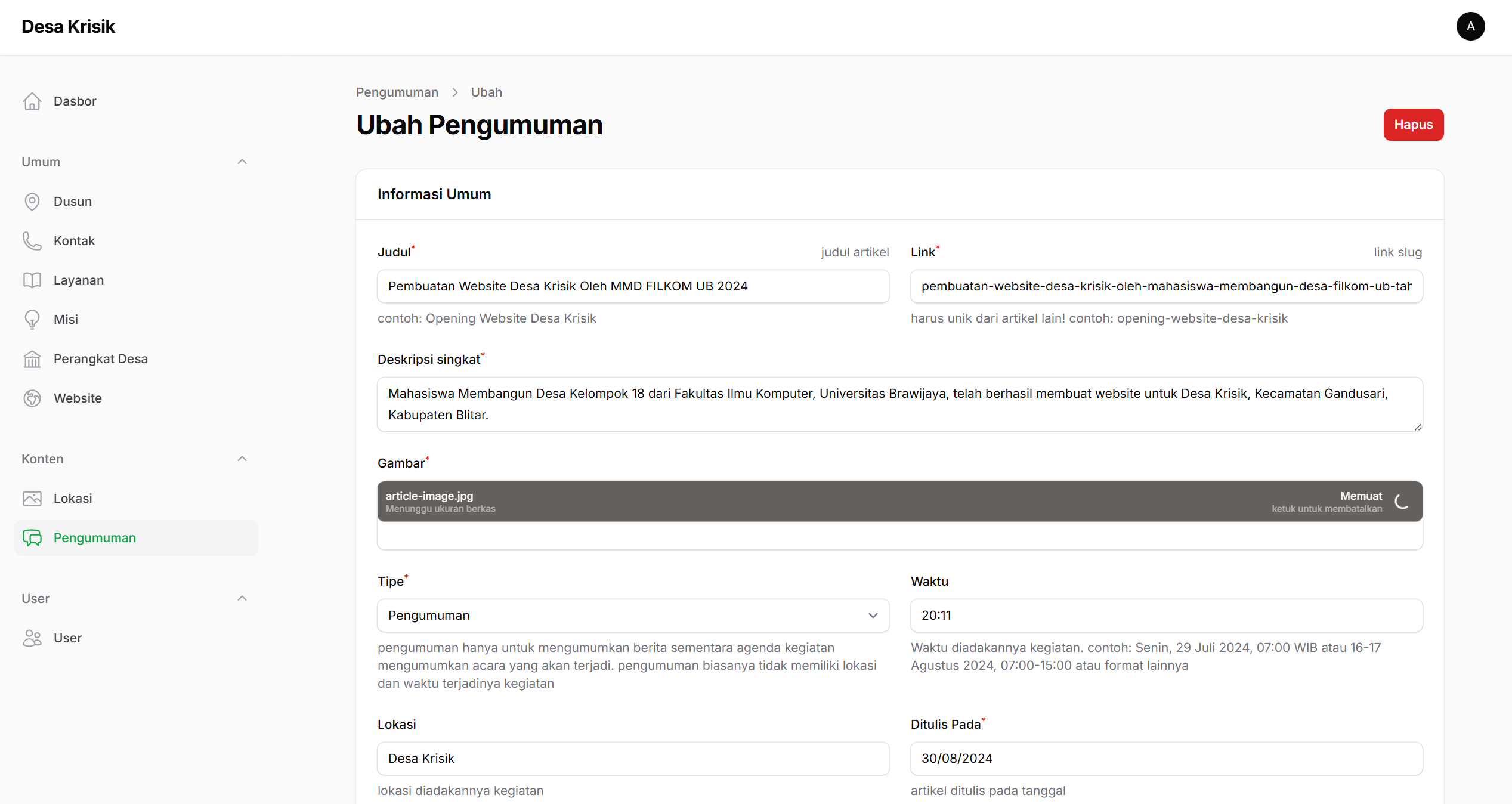1512x804 pixels.
Task: Click the Layanan book icon
Action: (32, 280)
